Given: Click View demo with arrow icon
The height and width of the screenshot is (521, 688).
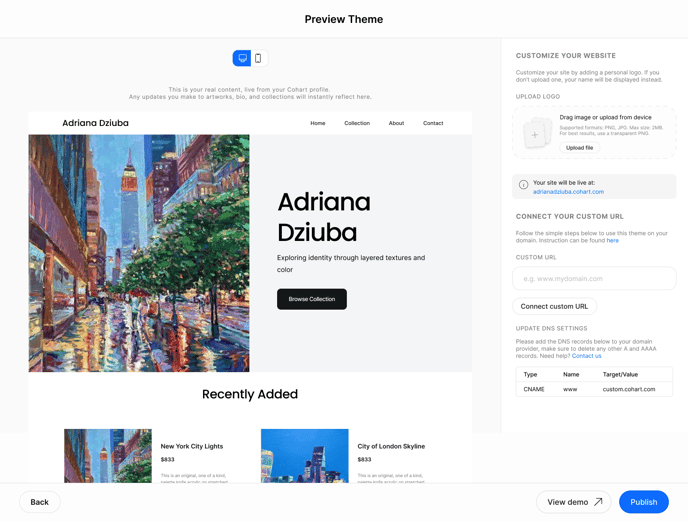Looking at the screenshot, I should coord(574,502).
